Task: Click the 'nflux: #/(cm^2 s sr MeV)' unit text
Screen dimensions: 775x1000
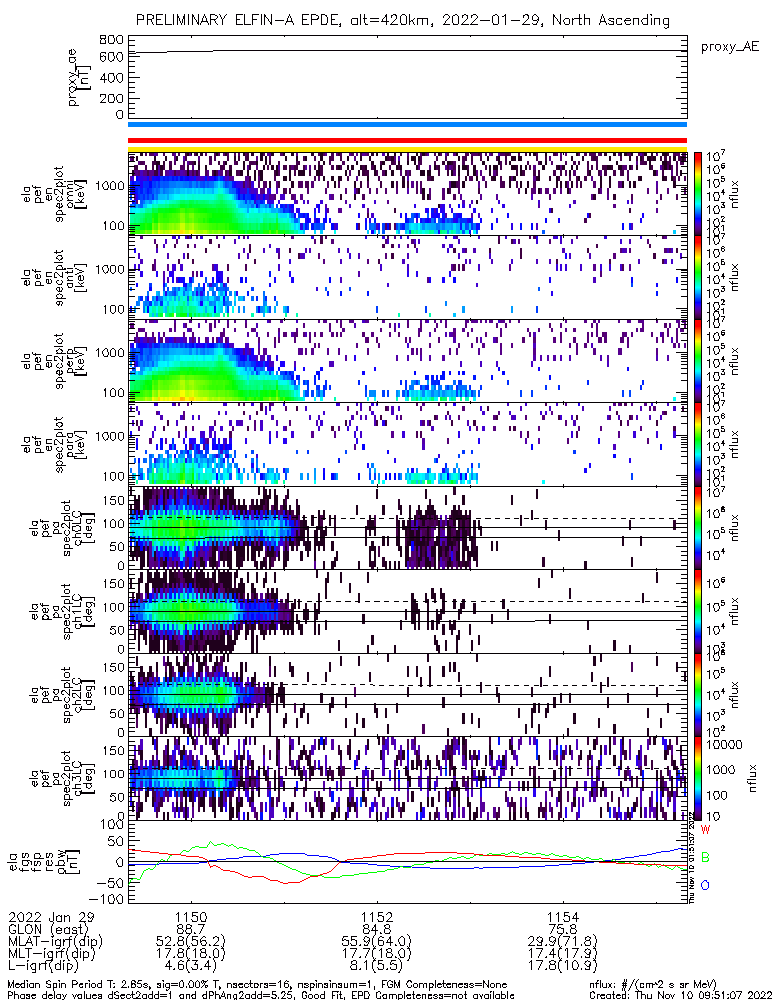Action: tap(653, 985)
